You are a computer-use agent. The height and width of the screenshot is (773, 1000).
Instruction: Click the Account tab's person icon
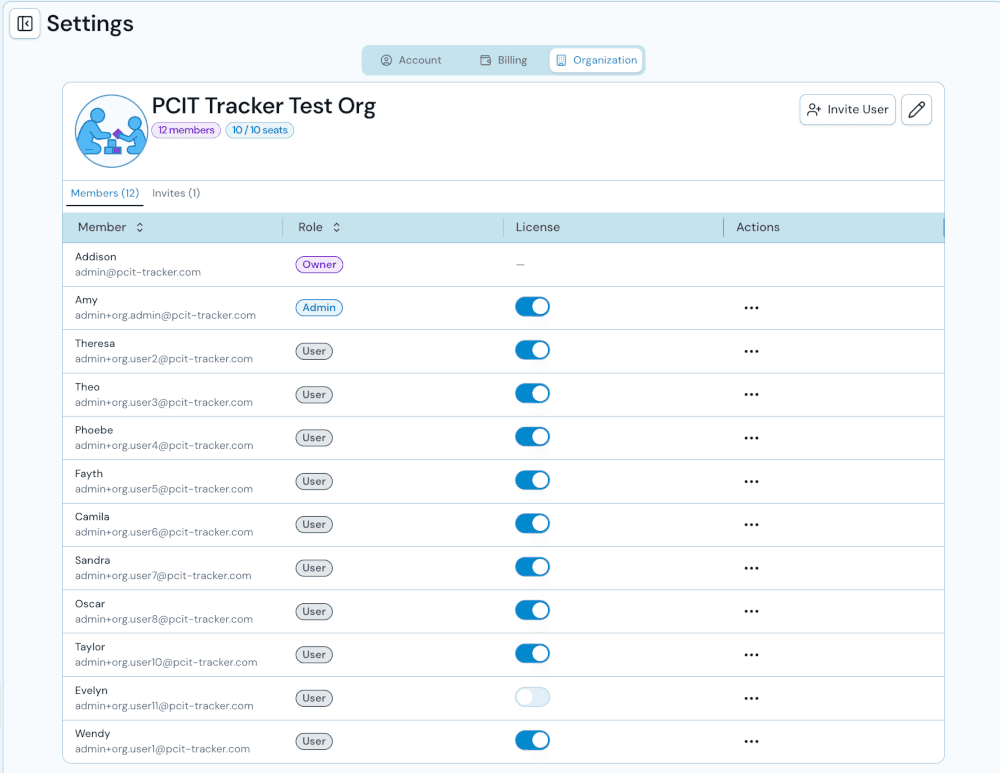386,60
